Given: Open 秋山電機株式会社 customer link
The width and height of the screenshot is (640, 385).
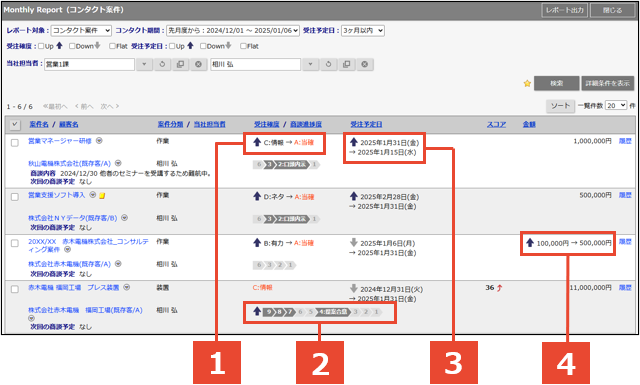Looking at the screenshot, I should click(x=69, y=163).
